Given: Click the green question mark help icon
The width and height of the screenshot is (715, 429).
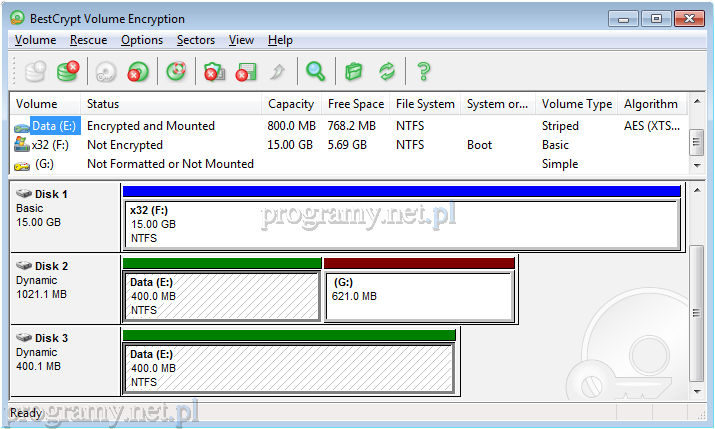Looking at the screenshot, I should (x=424, y=71).
